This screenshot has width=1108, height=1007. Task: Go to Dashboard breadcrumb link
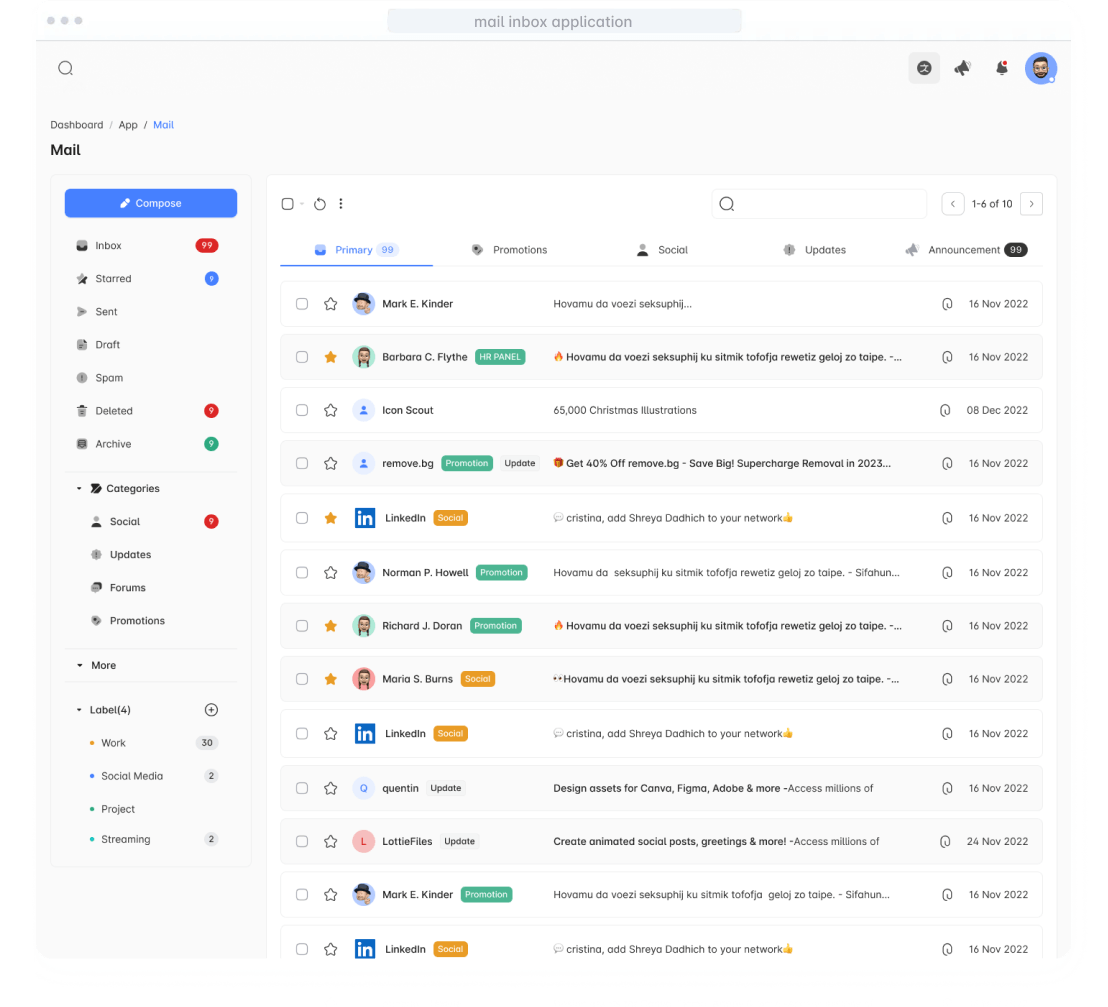point(77,125)
